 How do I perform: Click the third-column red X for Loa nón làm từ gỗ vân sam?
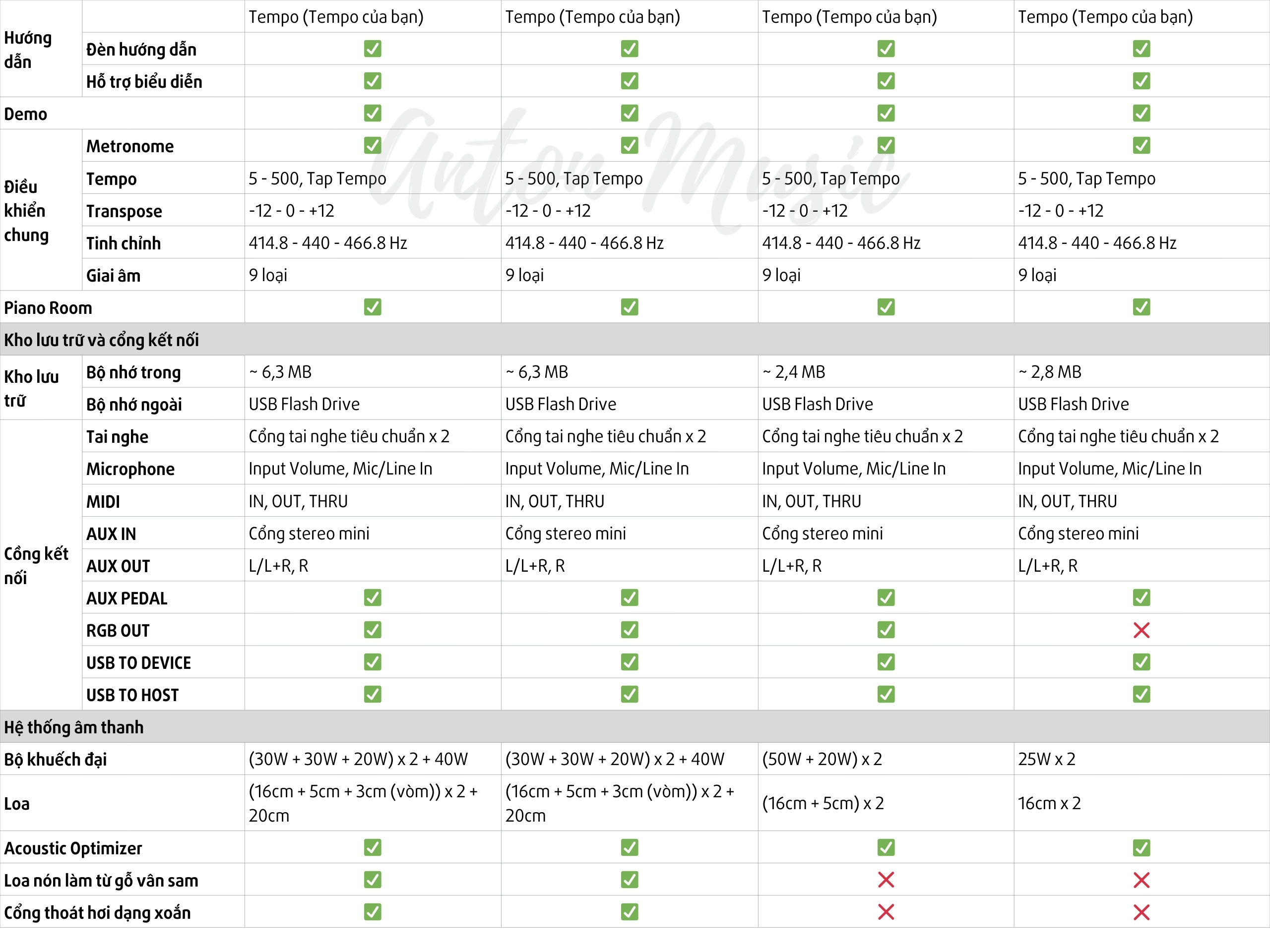[x=886, y=880]
